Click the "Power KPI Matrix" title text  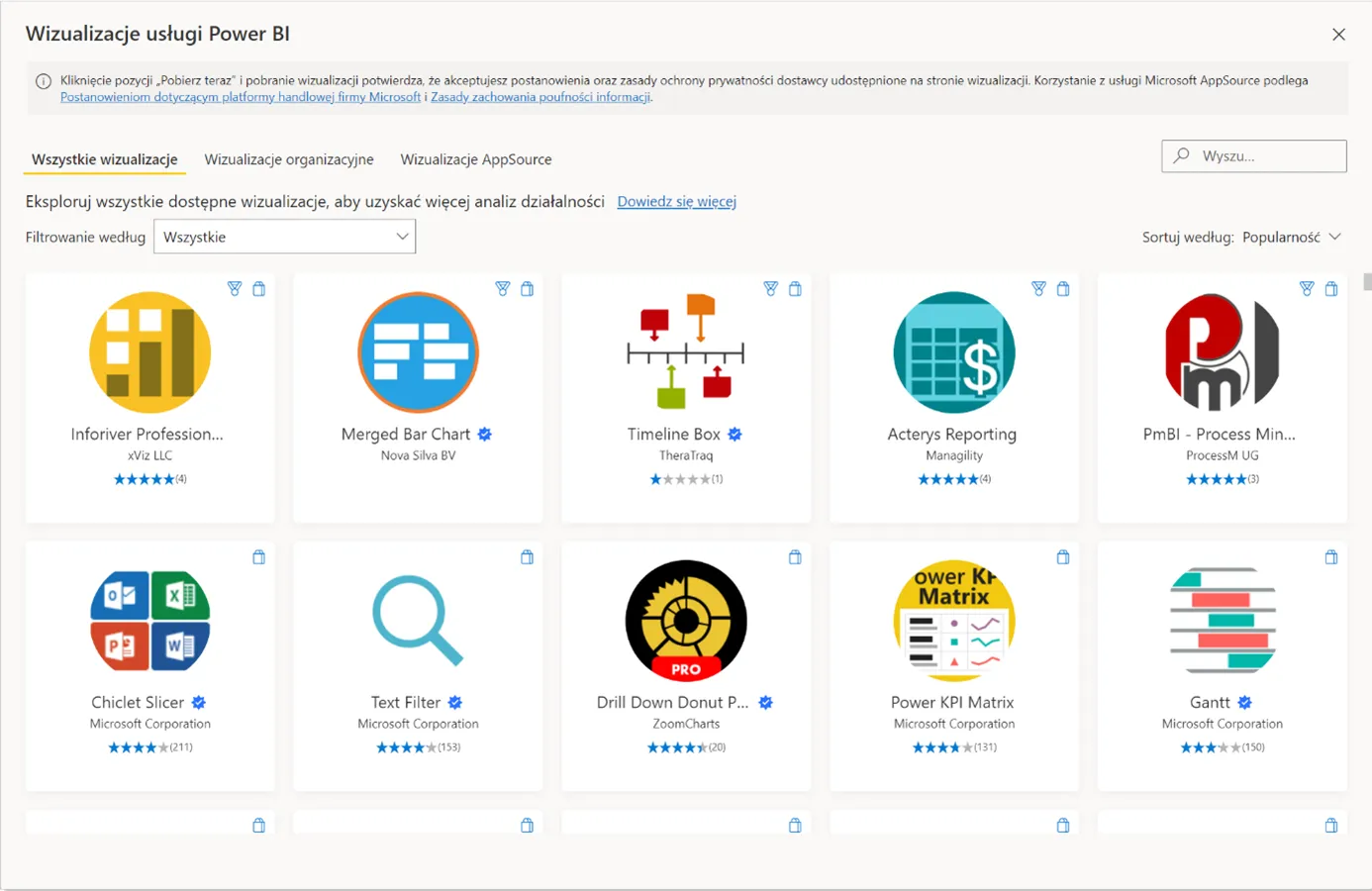(x=952, y=702)
